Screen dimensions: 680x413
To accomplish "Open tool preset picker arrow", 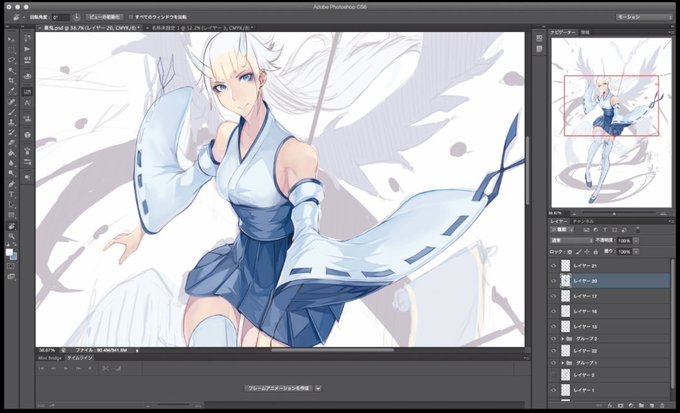I will (x=23, y=17).
